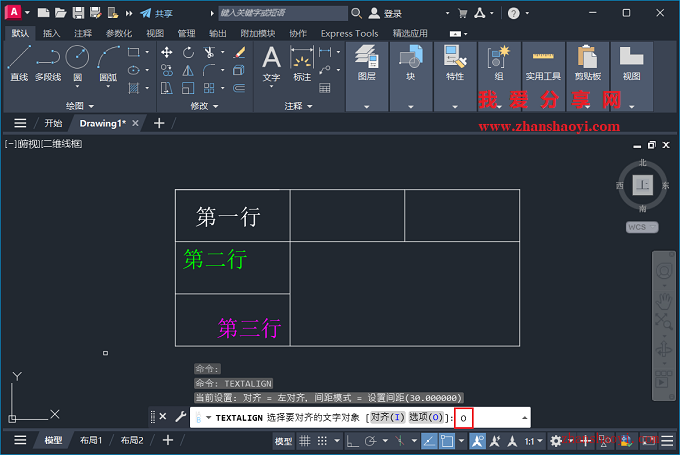This screenshot has height=455, width=680.
Task: Click the Explode tool icon
Action: tap(239, 70)
